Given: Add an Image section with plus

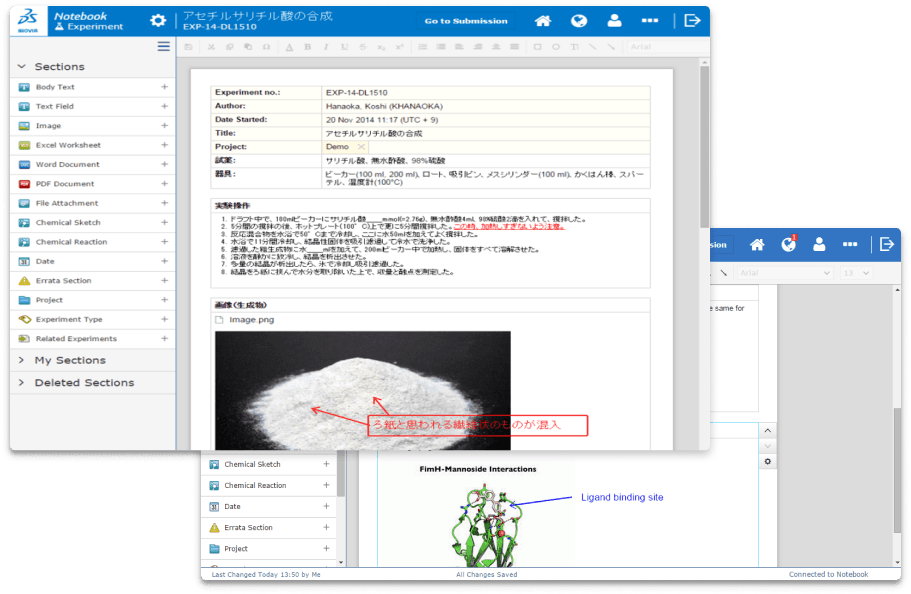Looking at the screenshot, I should tap(164, 126).
